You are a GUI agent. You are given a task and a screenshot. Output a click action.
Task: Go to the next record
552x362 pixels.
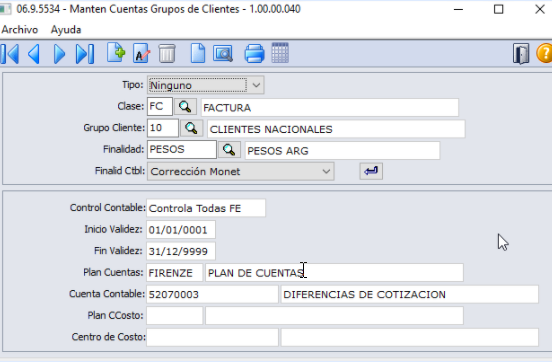pos(59,54)
